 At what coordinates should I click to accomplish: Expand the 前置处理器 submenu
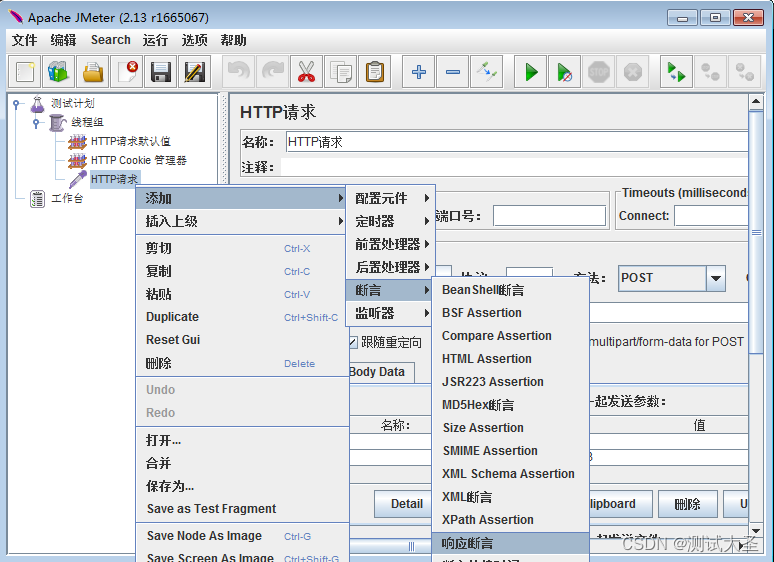coord(390,244)
